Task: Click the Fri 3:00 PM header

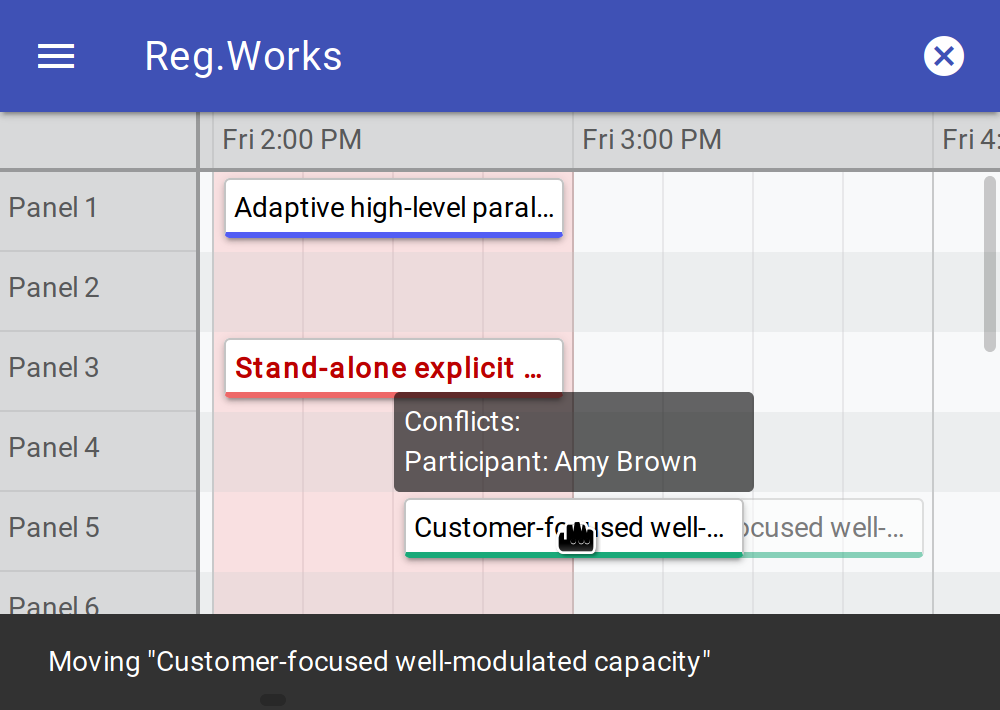Action: click(x=652, y=139)
